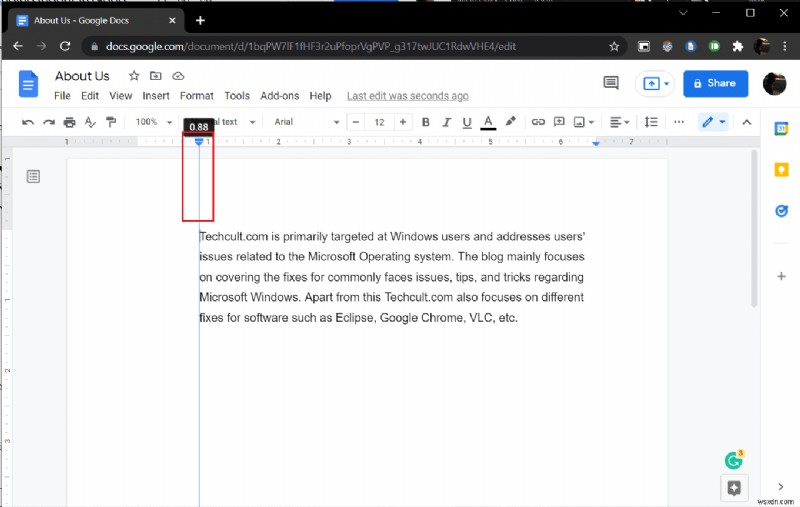Click the text color swatch button
Screen dimensions: 800x507
[488, 122]
